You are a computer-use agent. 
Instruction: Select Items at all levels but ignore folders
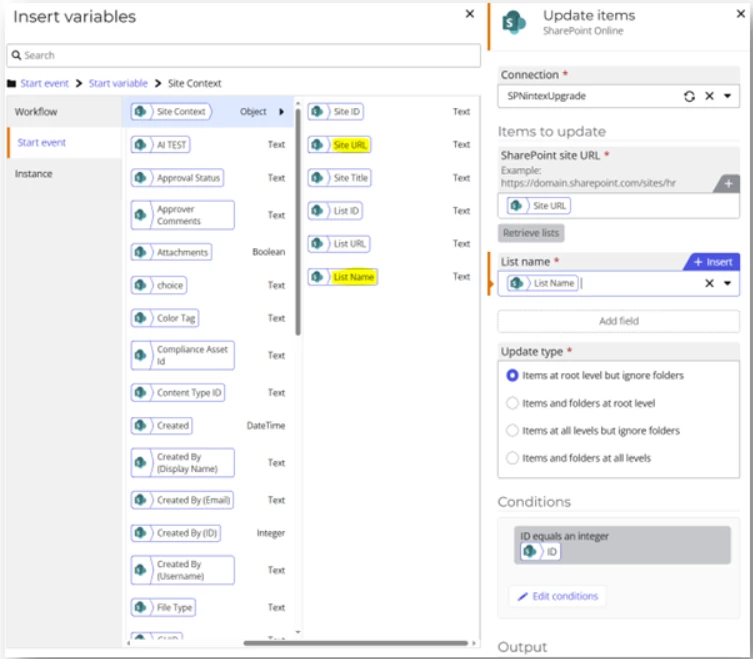[512, 430]
